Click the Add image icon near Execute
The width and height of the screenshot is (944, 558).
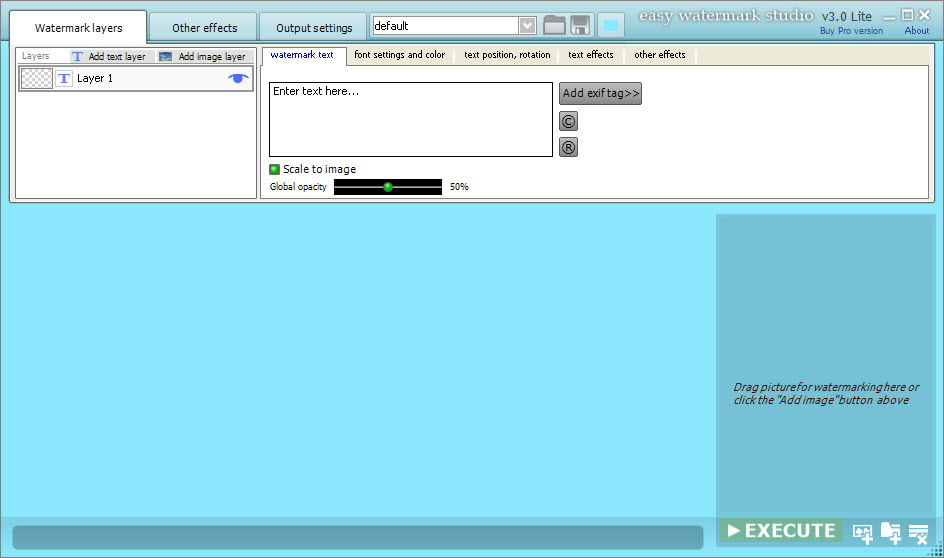(x=863, y=533)
